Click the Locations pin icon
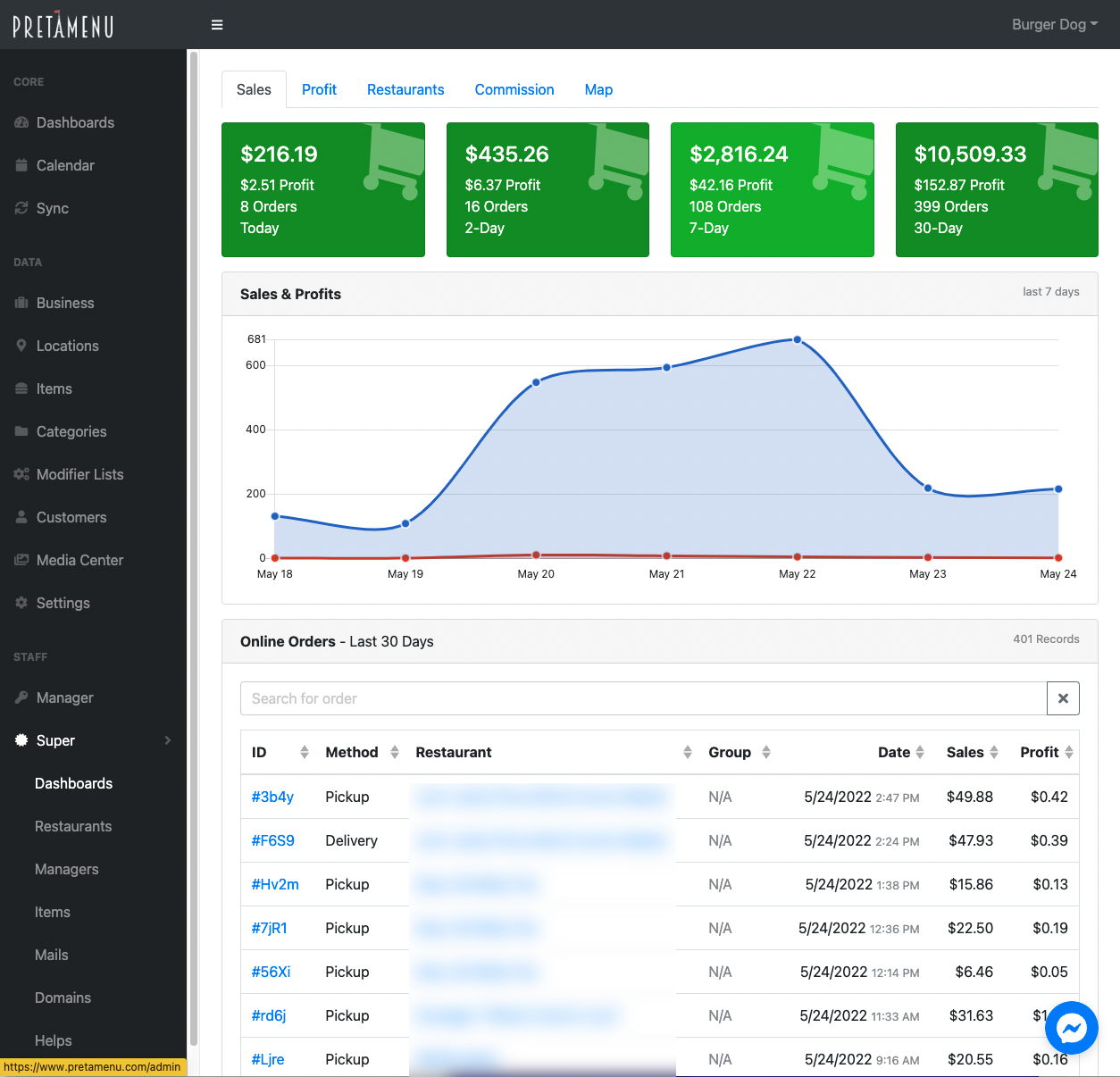The height and width of the screenshot is (1077, 1120). coord(21,346)
